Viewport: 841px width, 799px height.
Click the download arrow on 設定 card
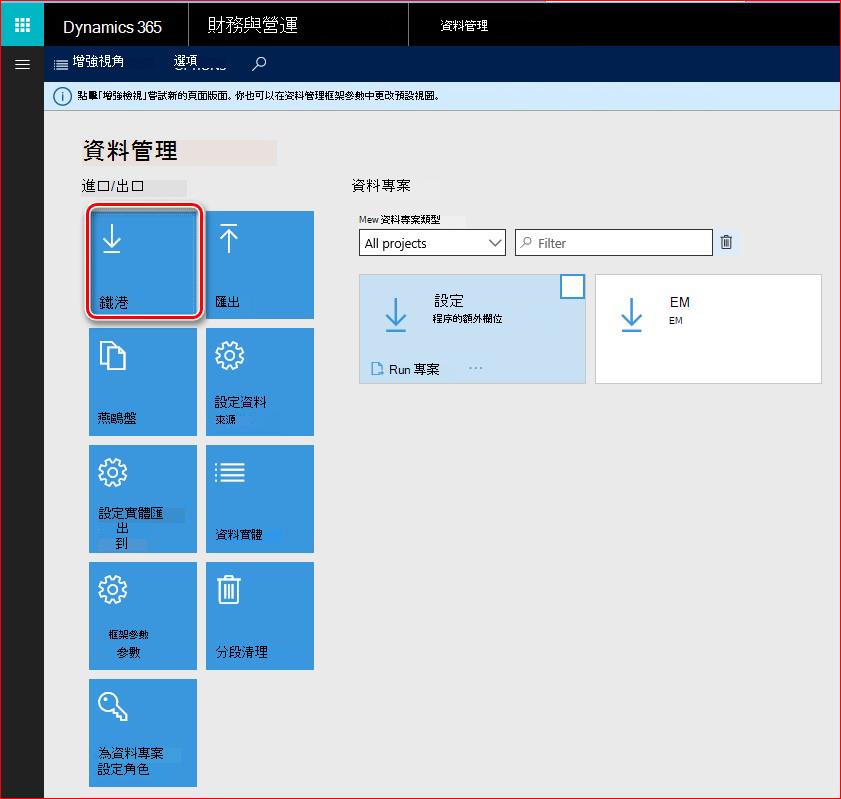point(396,315)
